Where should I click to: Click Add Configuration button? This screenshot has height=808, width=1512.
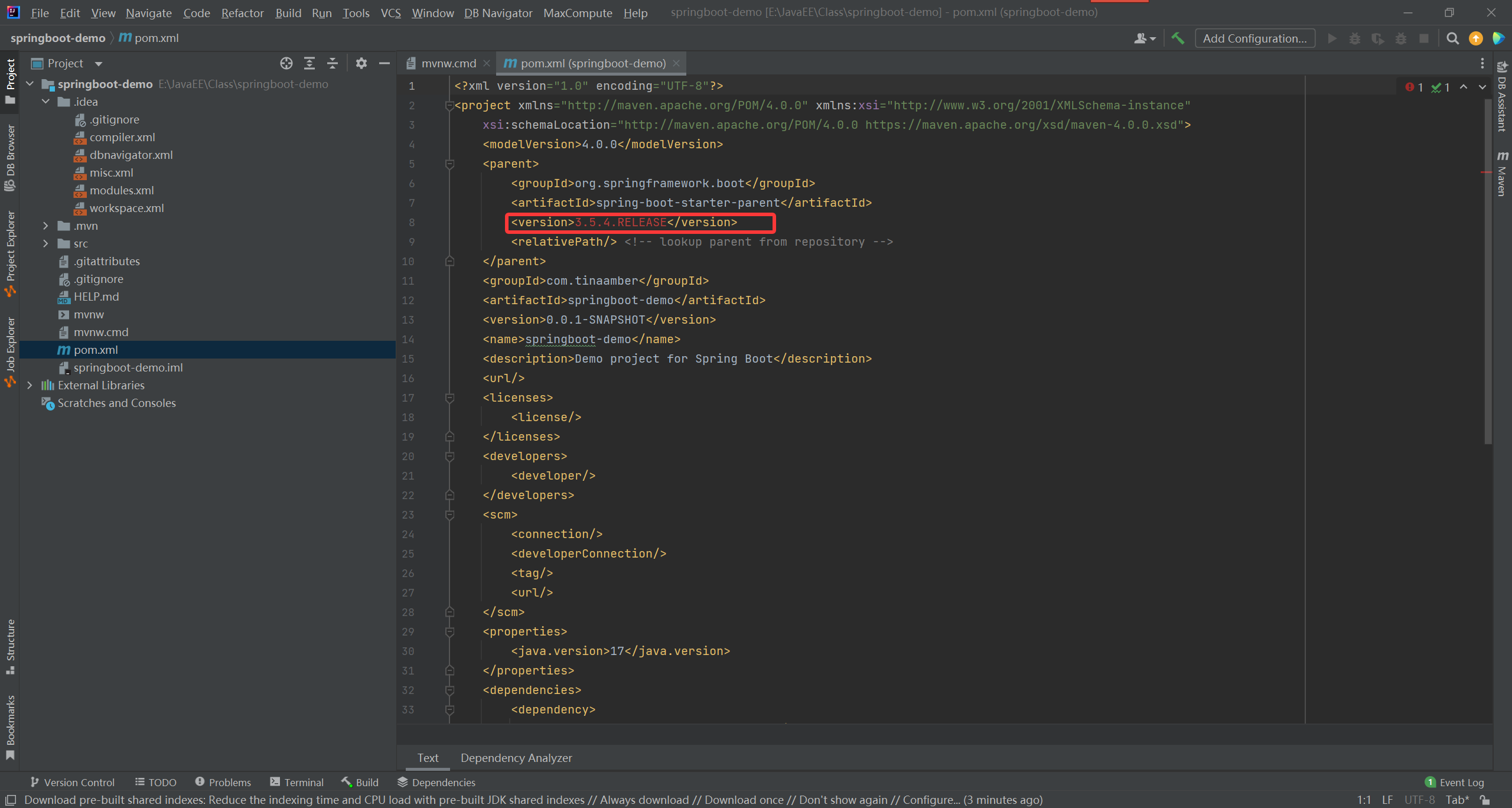pyautogui.click(x=1255, y=38)
